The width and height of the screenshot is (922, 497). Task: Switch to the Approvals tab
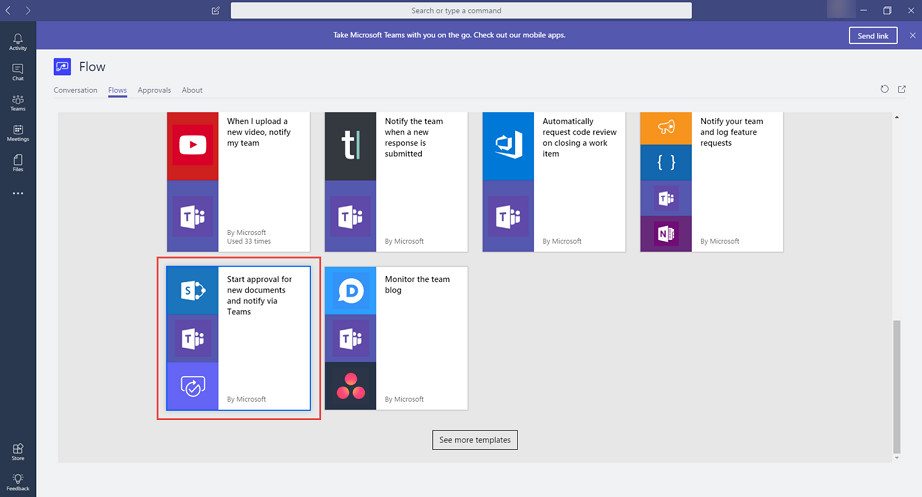point(154,90)
